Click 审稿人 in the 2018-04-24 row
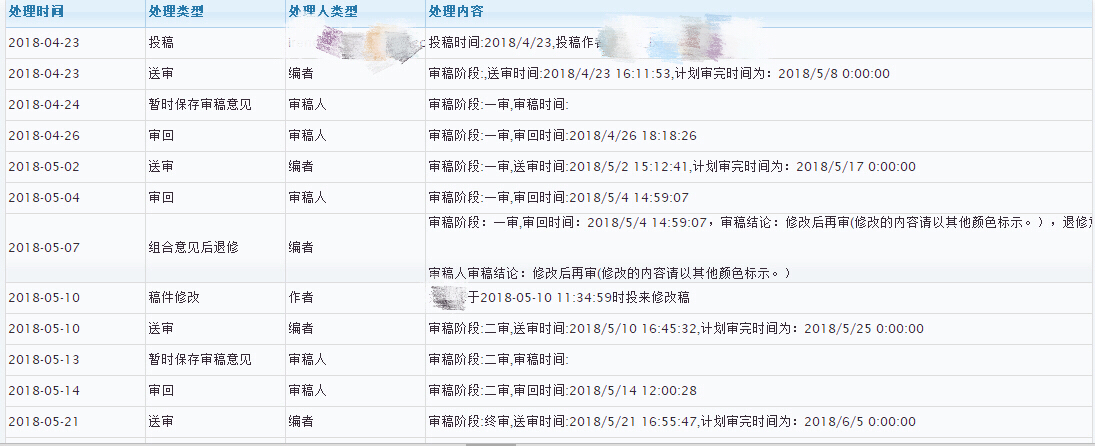 click(307, 105)
